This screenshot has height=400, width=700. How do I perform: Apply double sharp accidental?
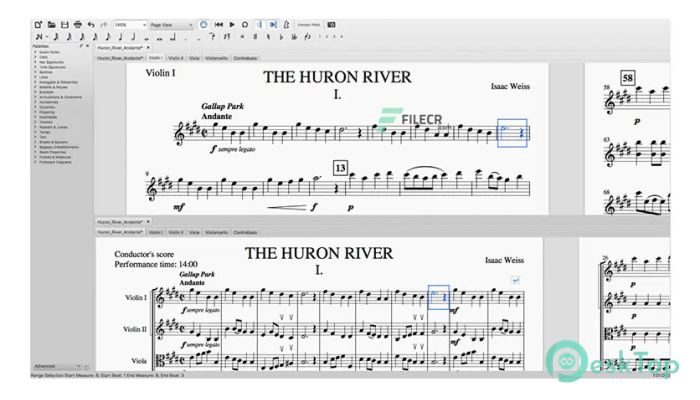click(x=242, y=37)
